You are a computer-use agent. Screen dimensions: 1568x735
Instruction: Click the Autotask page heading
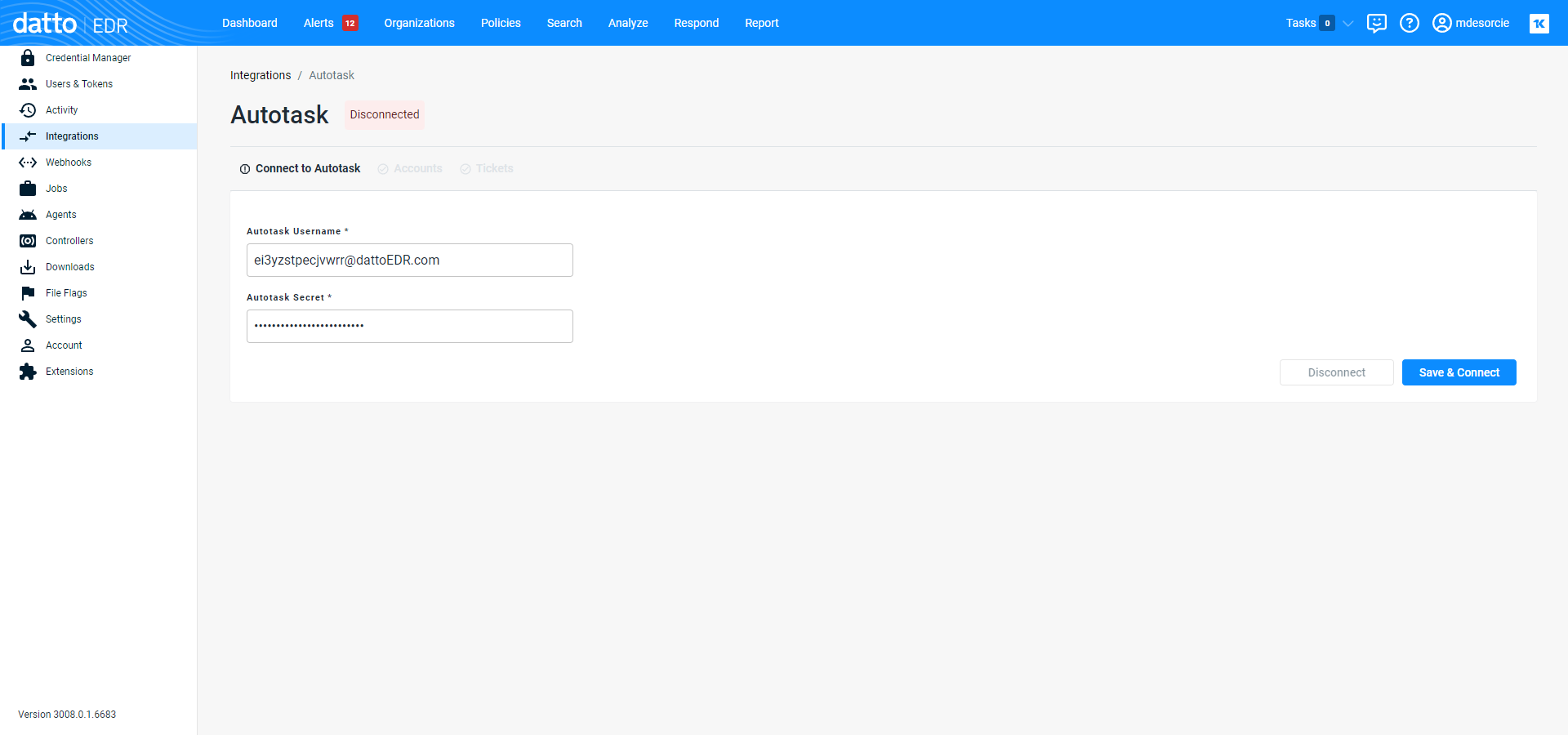click(x=279, y=114)
